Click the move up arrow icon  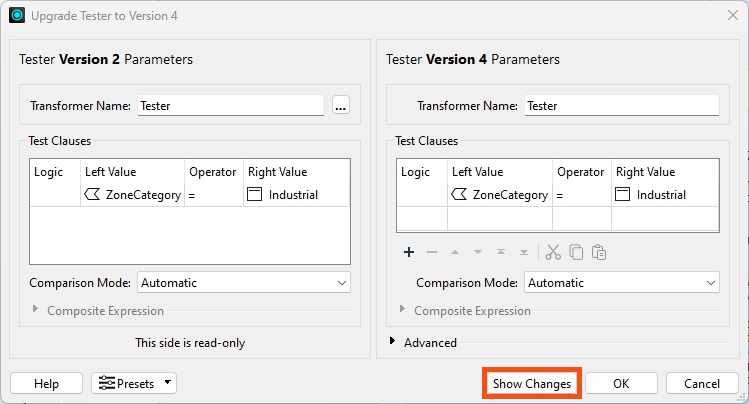click(x=455, y=252)
